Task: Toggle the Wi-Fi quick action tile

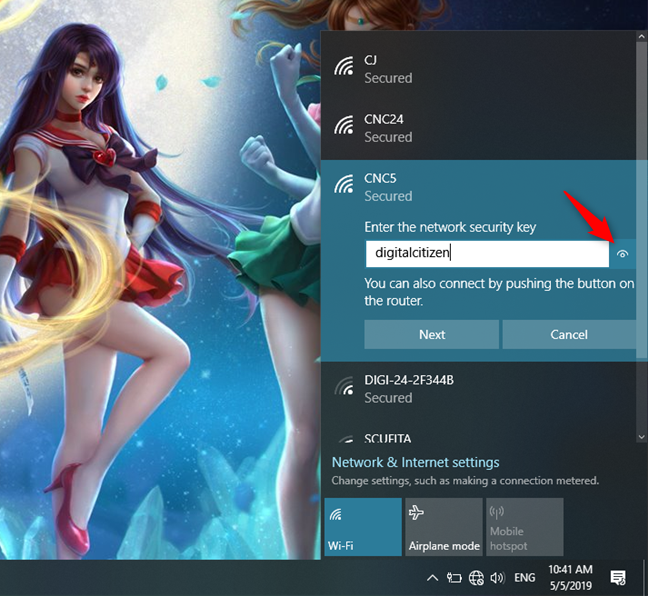Action: (363, 527)
